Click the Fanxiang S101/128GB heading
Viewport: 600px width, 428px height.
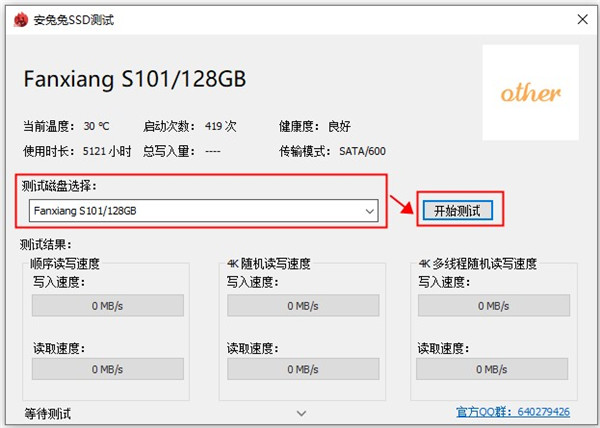135,79
